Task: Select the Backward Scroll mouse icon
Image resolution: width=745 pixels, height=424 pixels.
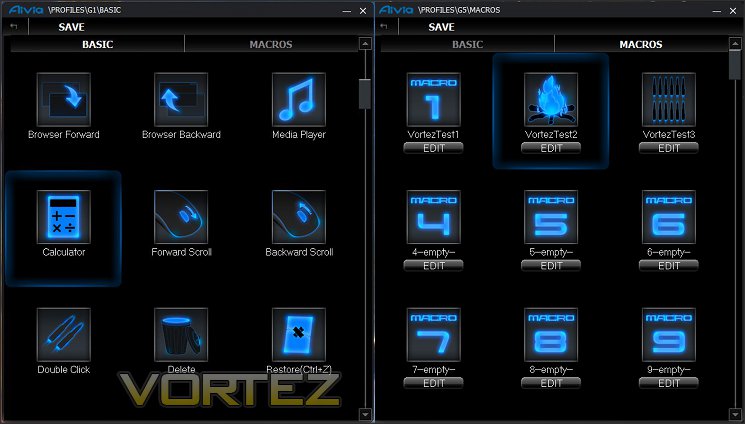Action: [299, 217]
